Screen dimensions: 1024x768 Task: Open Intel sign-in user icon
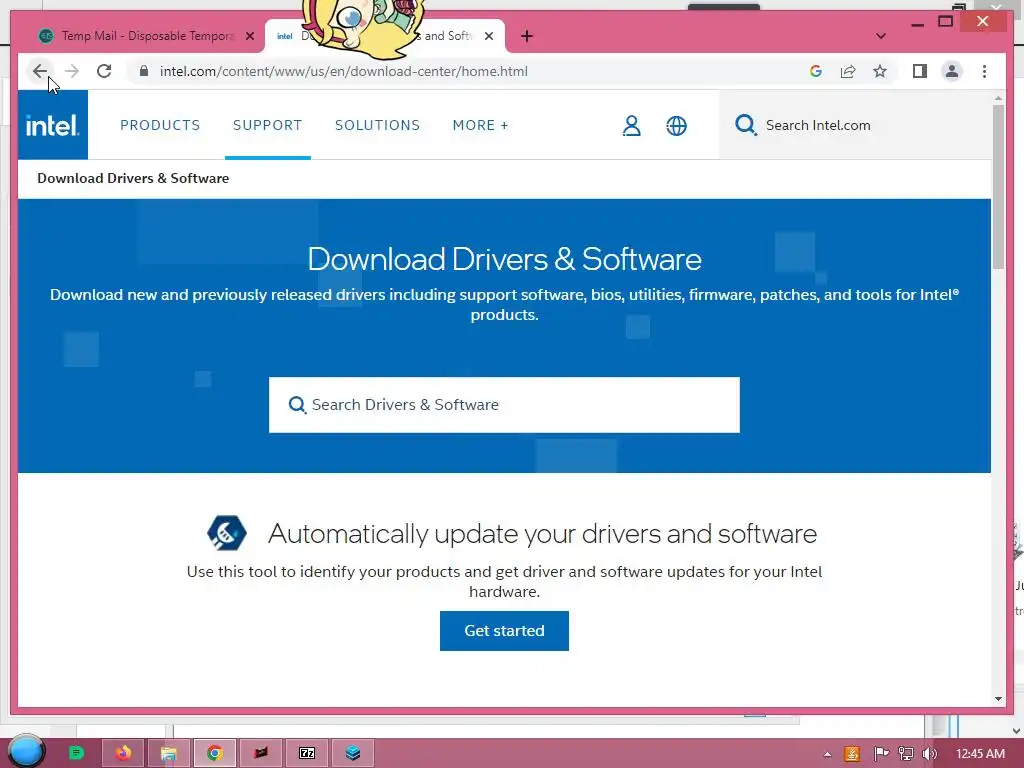(632, 125)
